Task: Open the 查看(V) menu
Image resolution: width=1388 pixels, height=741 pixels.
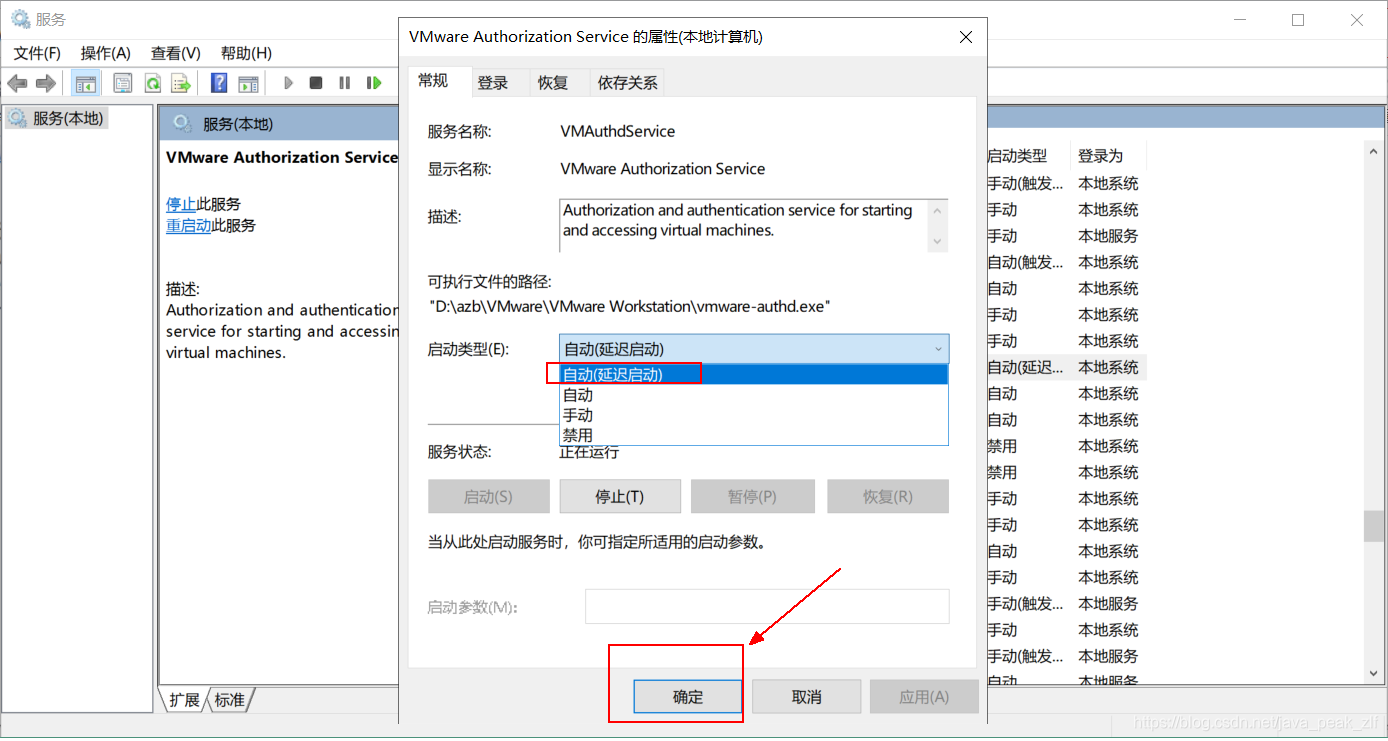Action: [176, 53]
